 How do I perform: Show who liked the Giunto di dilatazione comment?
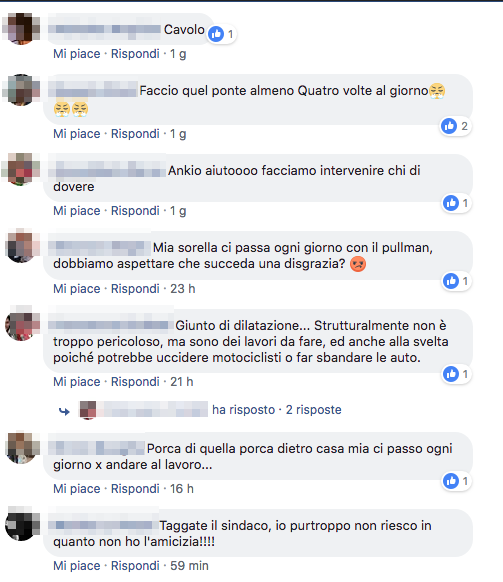point(457,374)
